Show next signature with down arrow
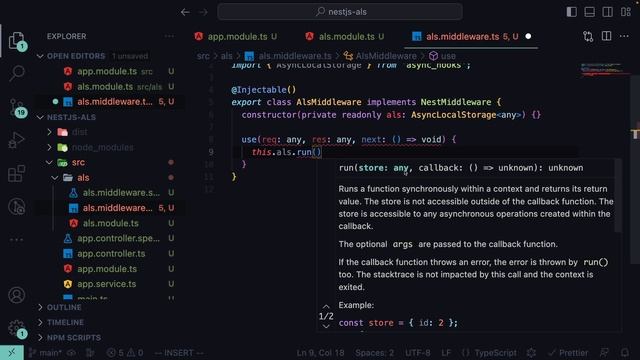This screenshot has height=360, width=640. [326, 326]
